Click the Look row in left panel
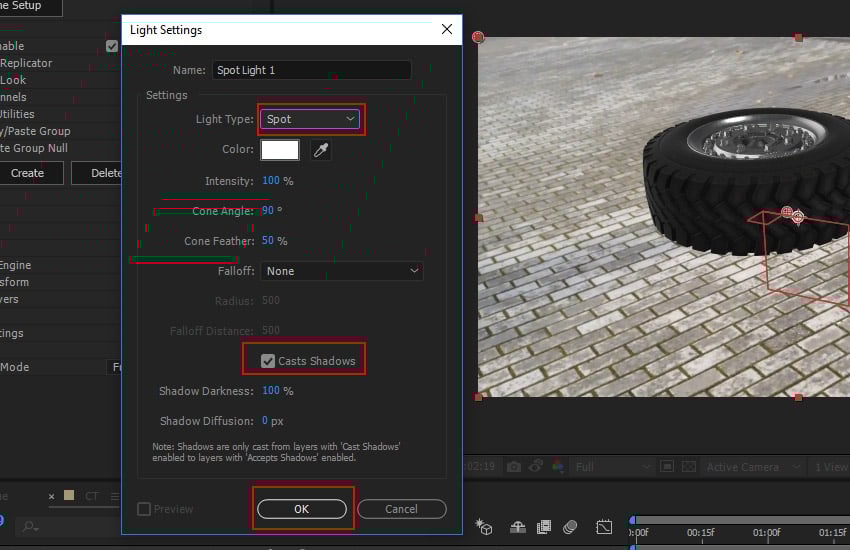 coord(13,80)
